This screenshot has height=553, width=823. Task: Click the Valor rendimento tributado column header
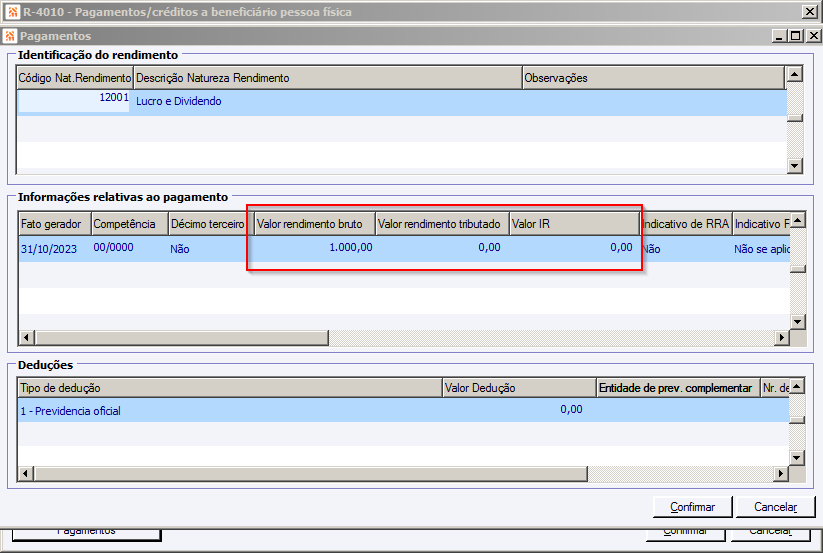(442, 224)
